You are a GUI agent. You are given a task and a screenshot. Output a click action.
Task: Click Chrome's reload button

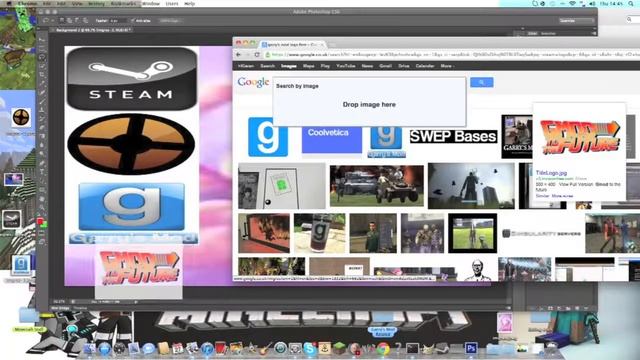click(x=257, y=54)
